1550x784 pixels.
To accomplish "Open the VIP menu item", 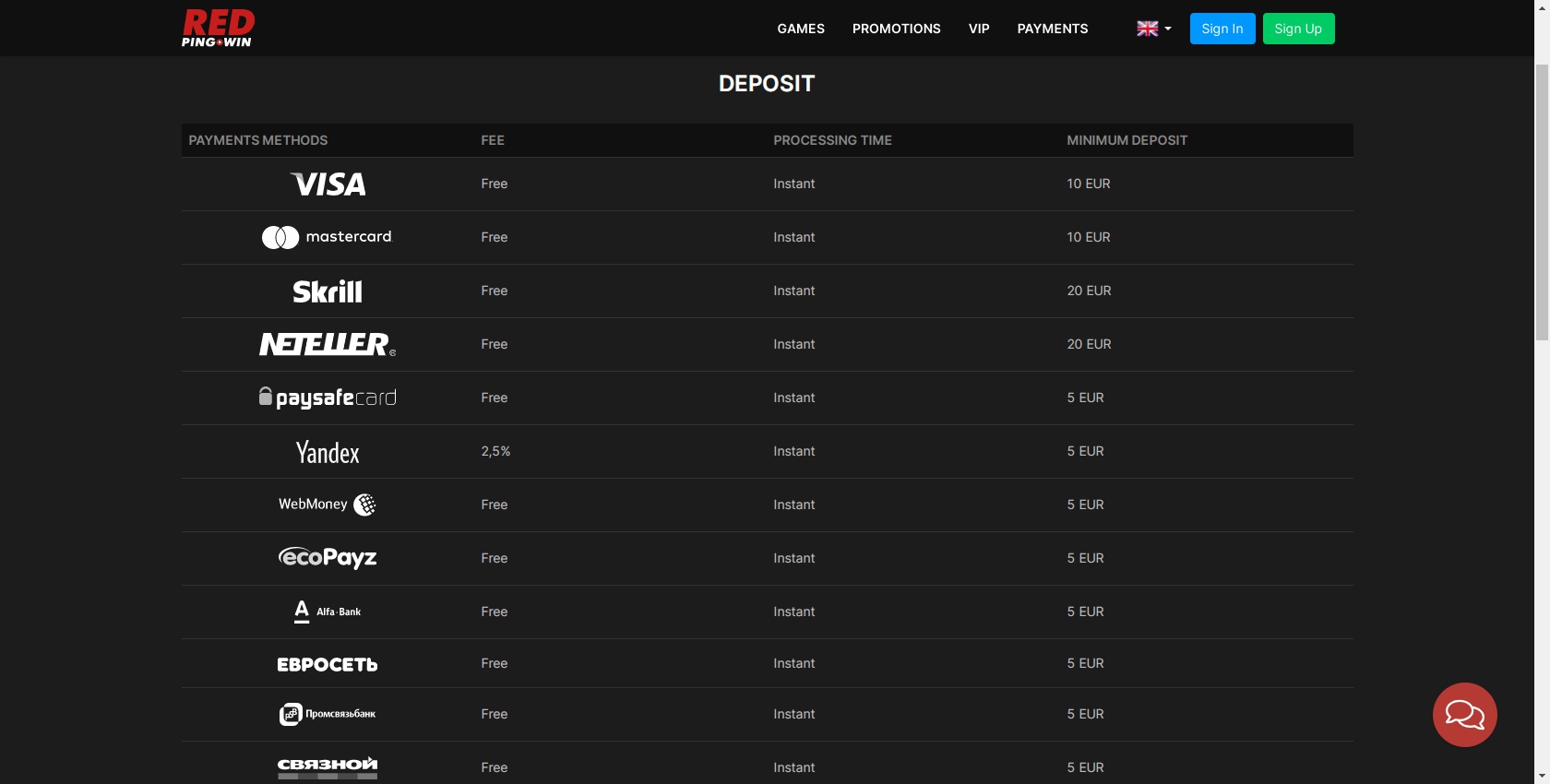I will point(979,29).
